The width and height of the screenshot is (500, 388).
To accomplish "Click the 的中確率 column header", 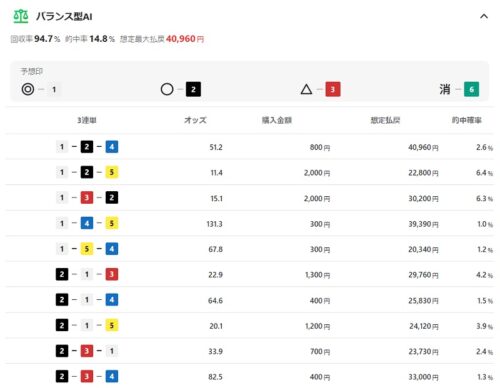I will (467, 120).
